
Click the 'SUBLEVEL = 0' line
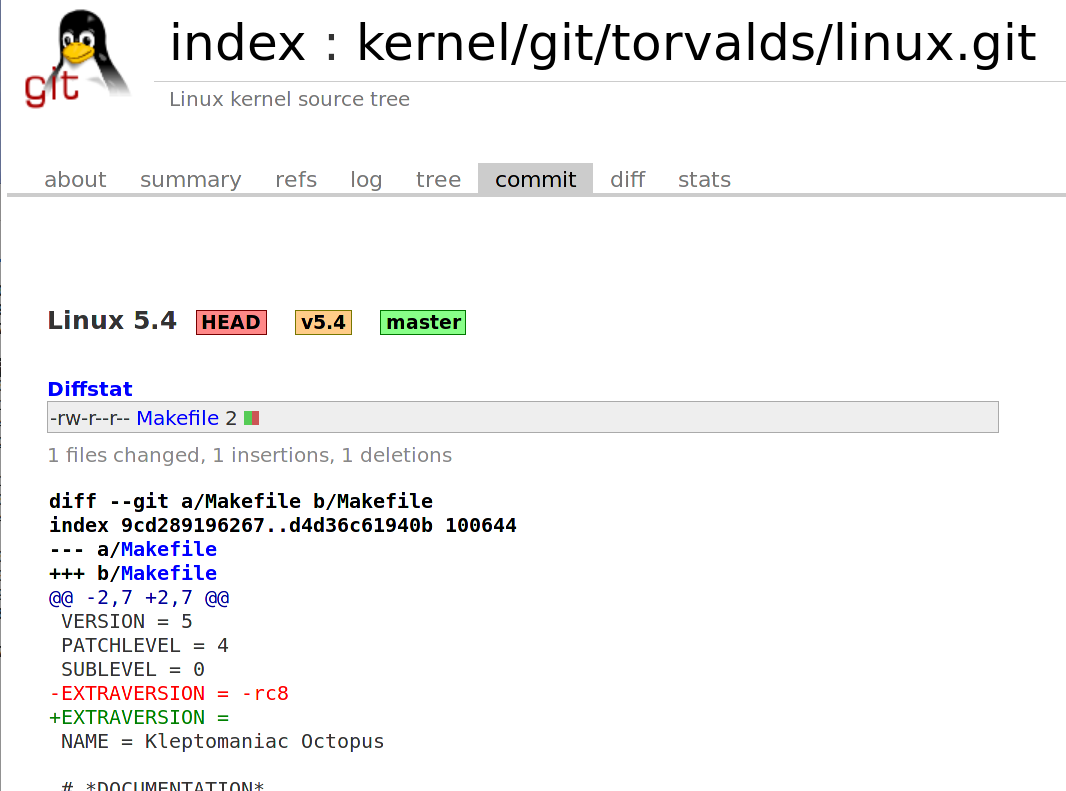pos(133,670)
